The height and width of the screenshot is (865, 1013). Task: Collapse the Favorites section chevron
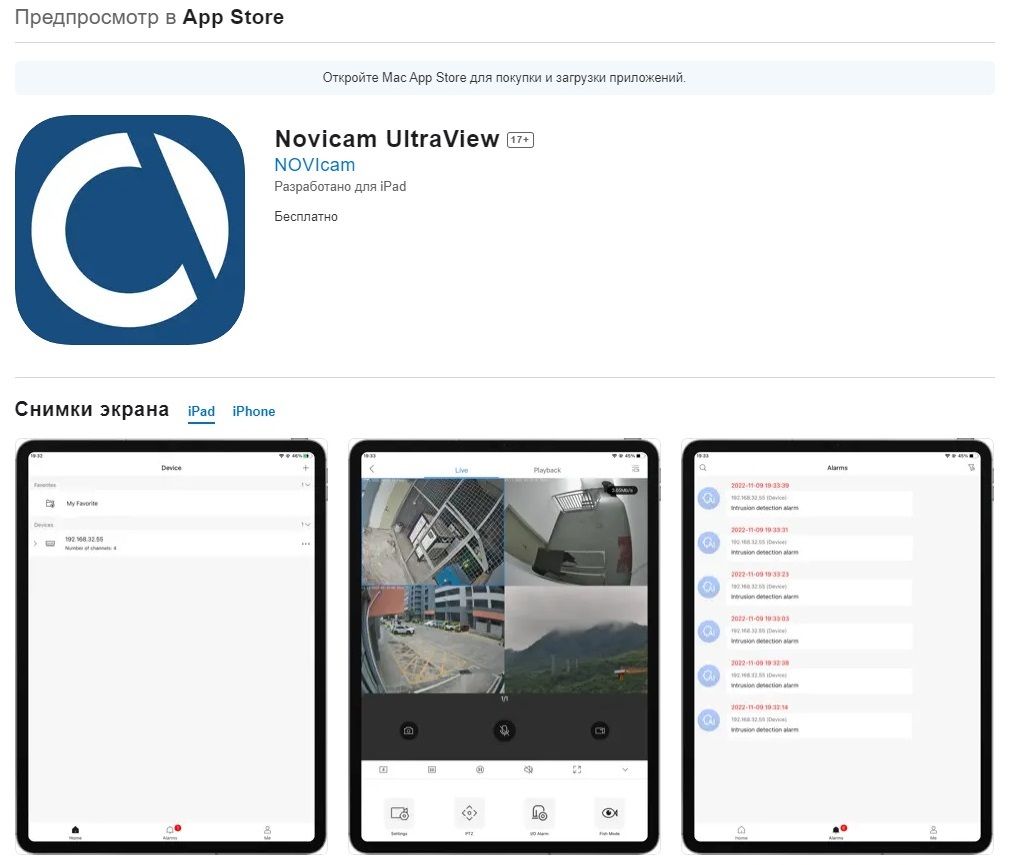click(x=306, y=485)
